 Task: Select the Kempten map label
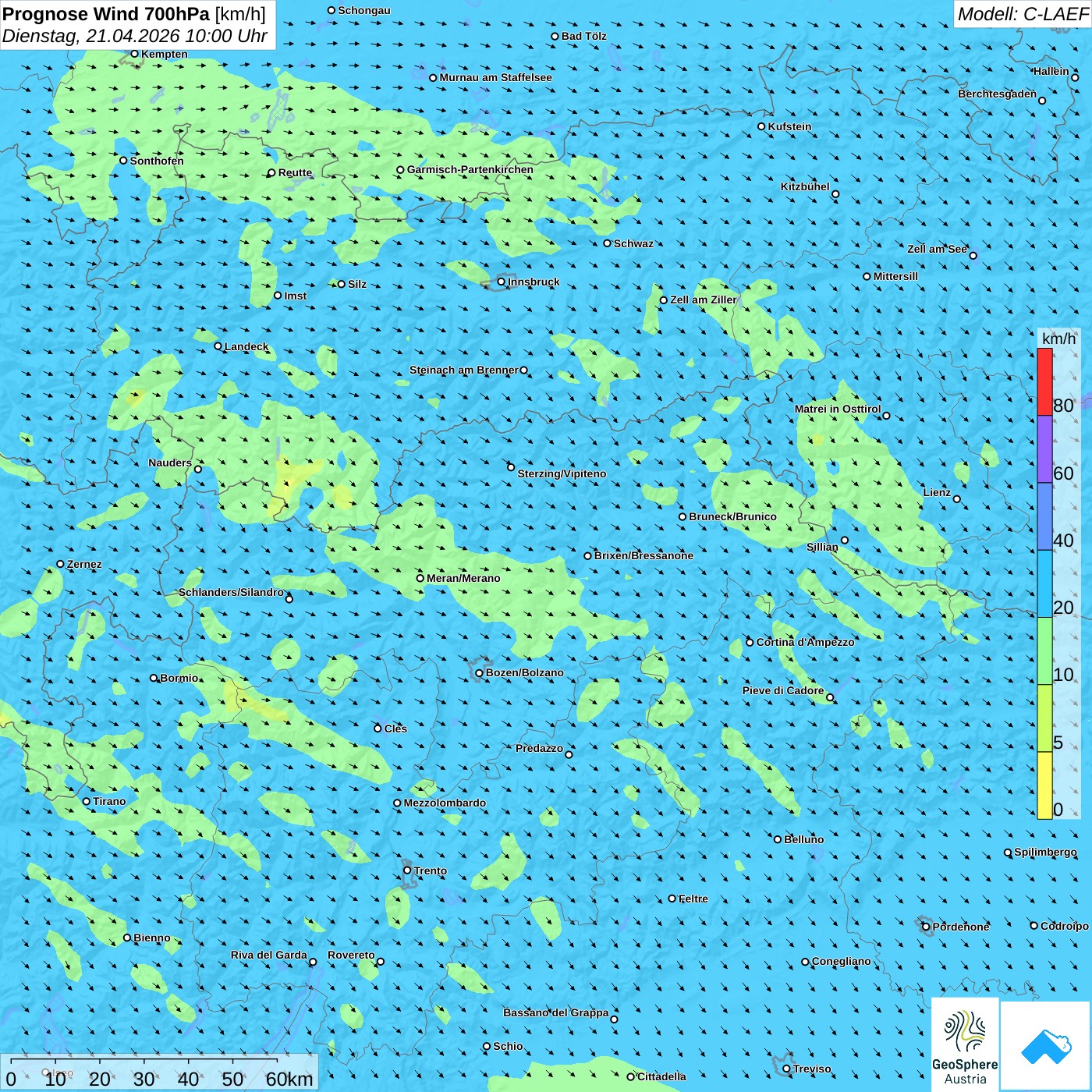click(165, 54)
